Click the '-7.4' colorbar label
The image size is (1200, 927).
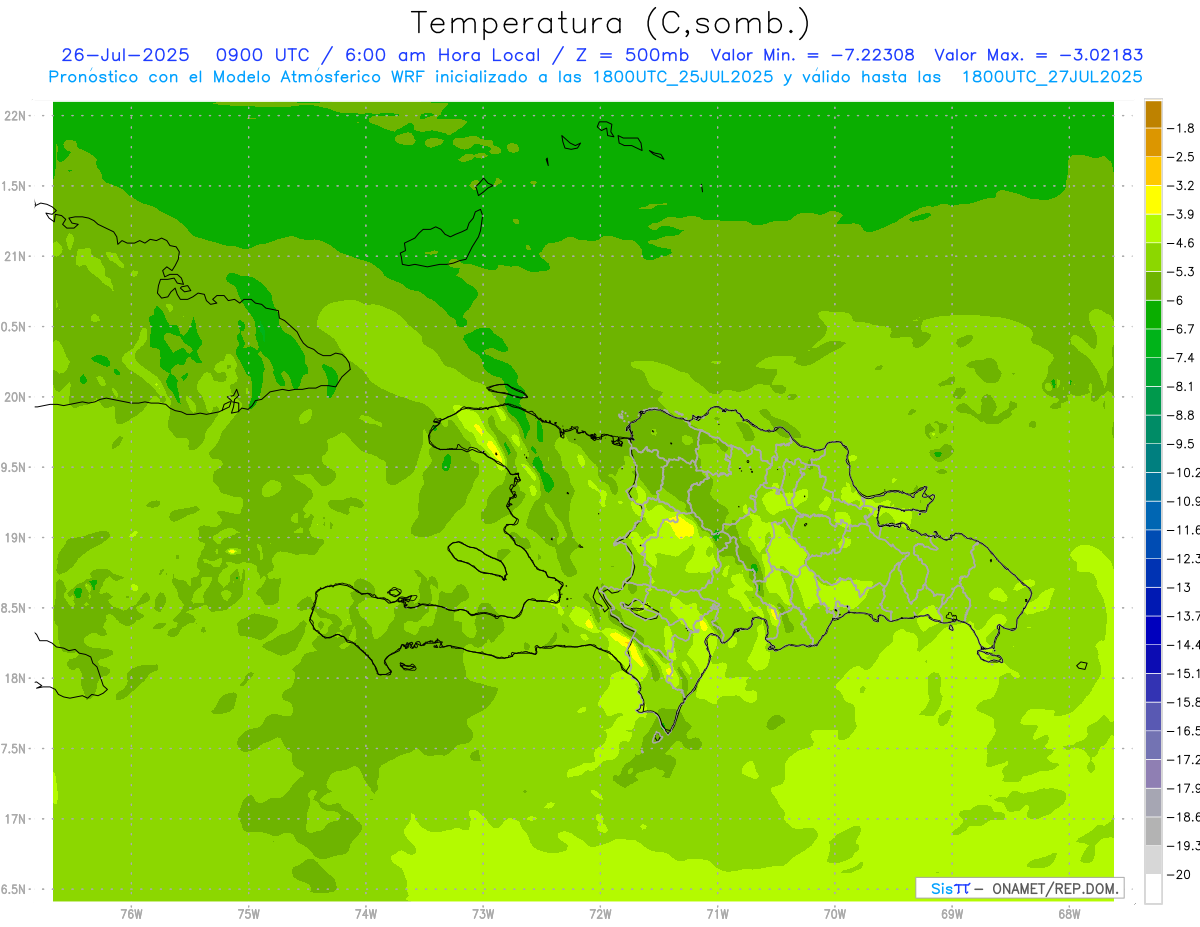(x=1181, y=358)
